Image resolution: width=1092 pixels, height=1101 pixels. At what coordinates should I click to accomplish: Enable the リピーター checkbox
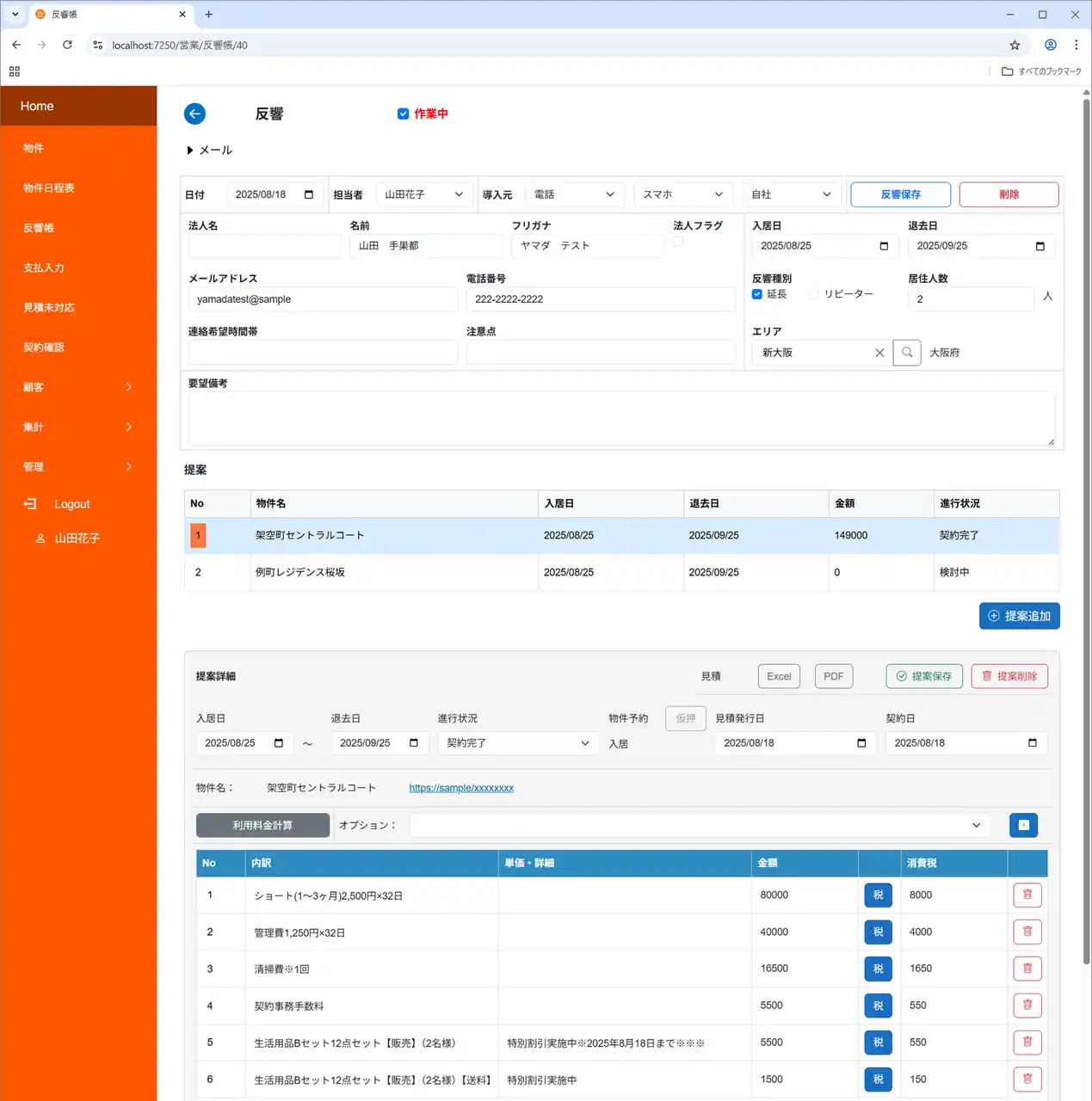click(x=813, y=294)
